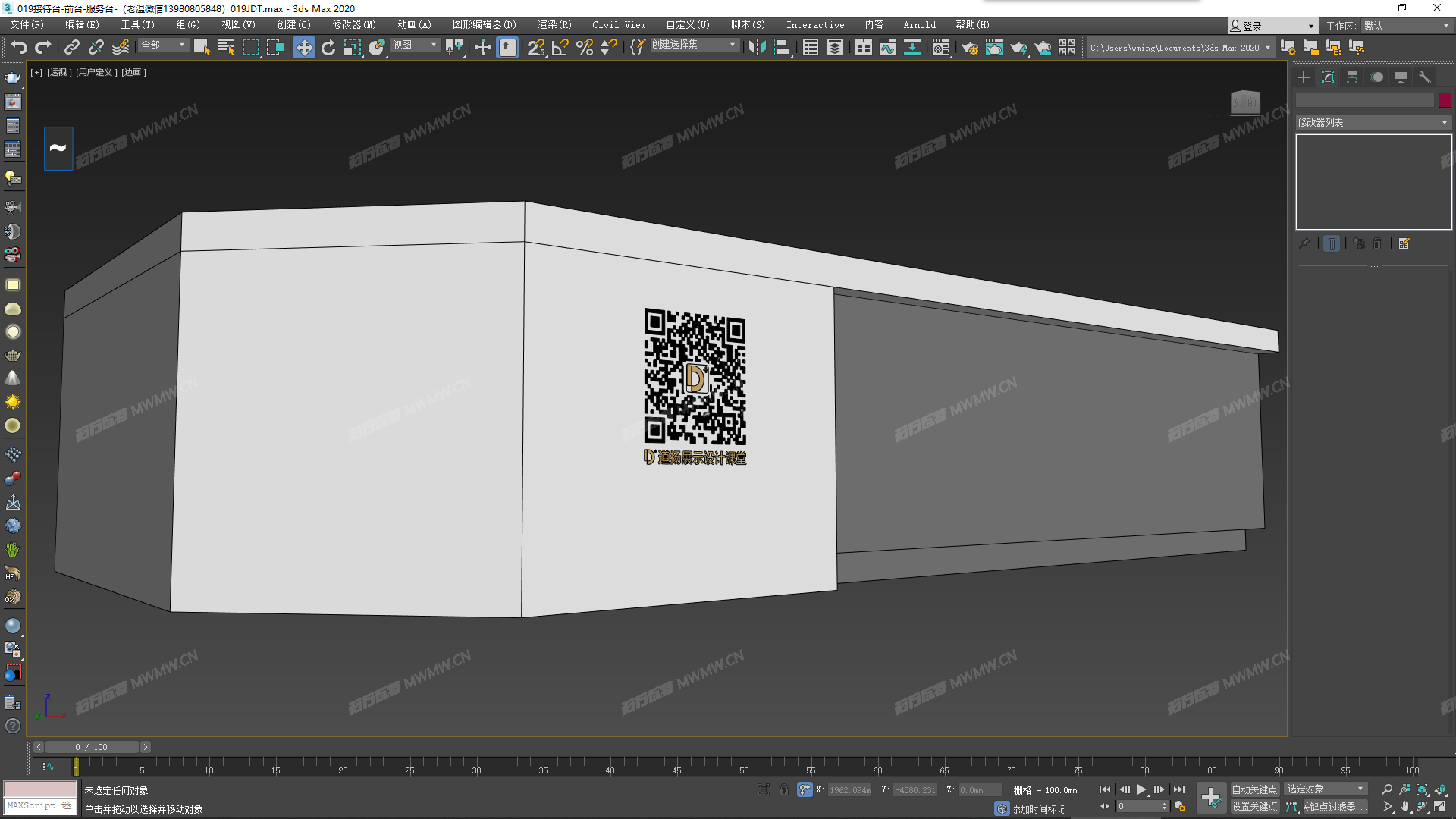Screen dimensions: 1456x819
Task: Activate the Pan View hand tool
Action: tap(1405, 807)
